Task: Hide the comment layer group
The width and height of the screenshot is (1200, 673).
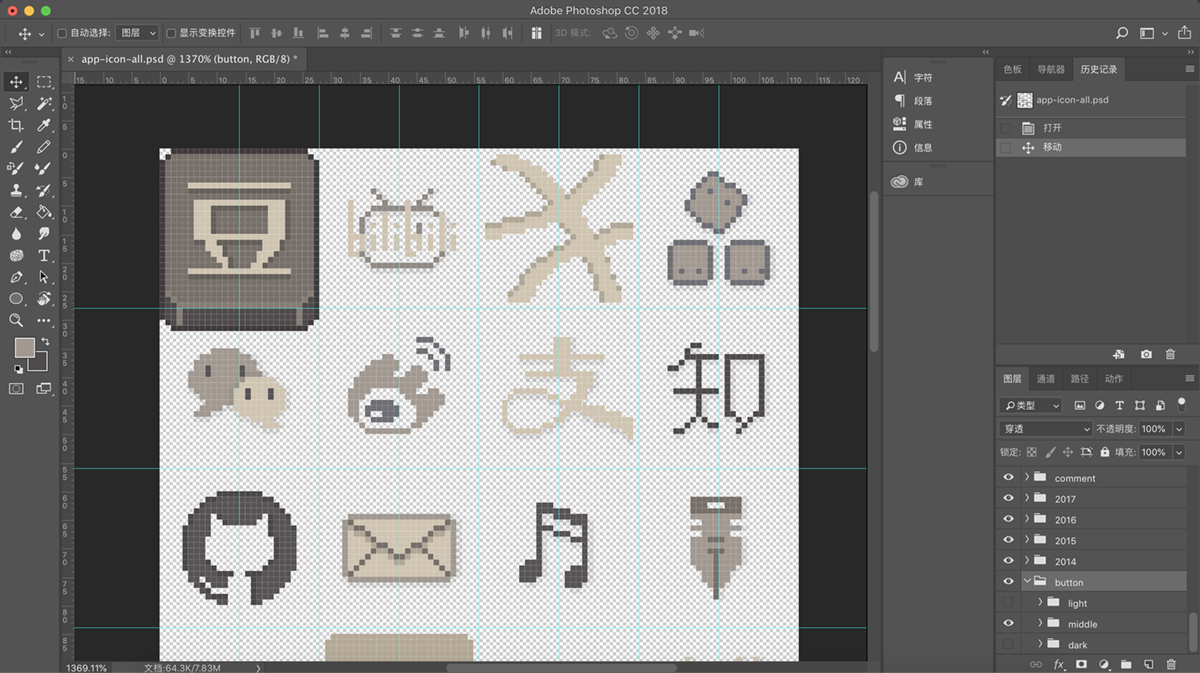Action: [x=1008, y=478]
